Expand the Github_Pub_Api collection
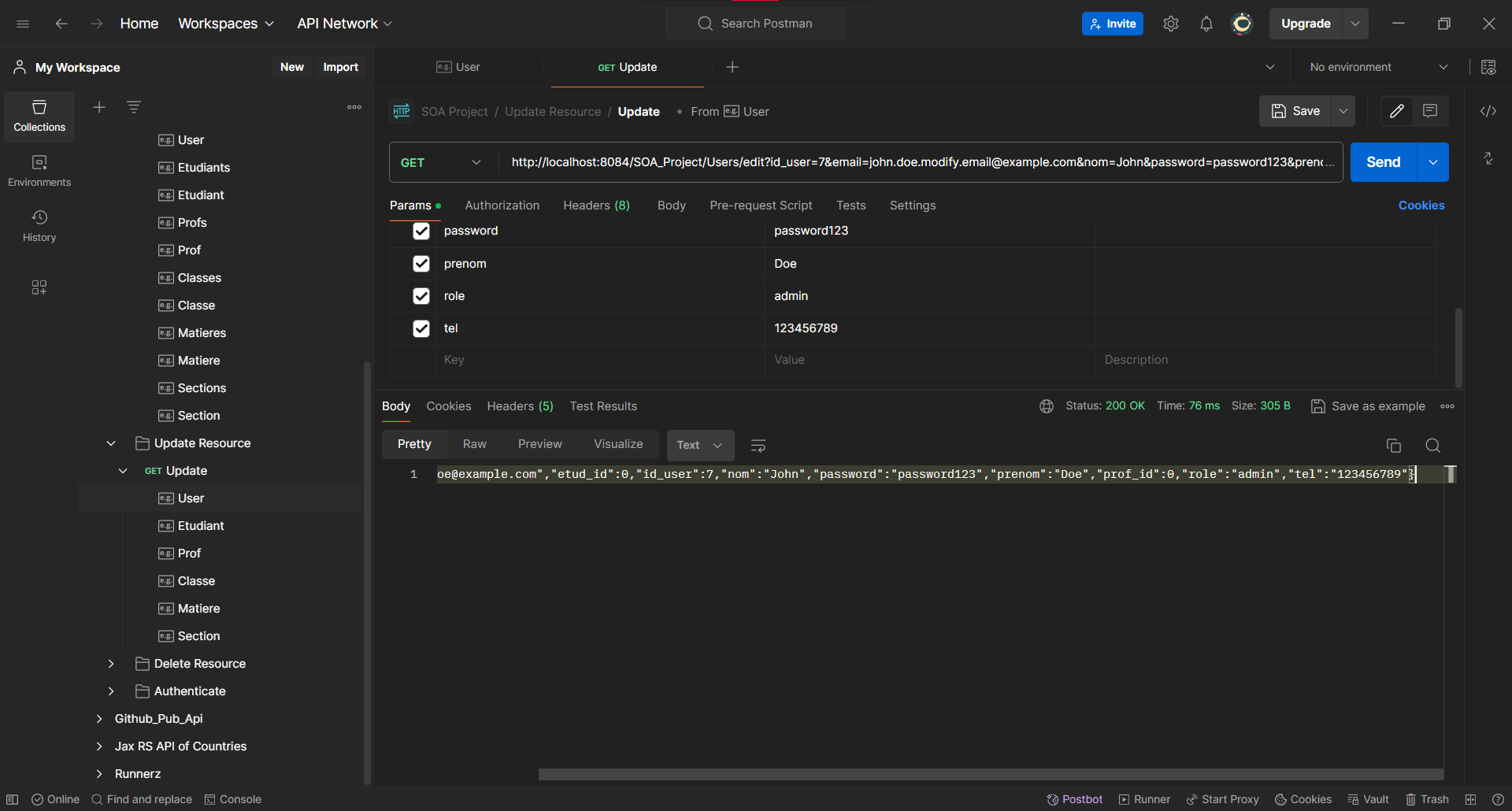This screenshot has height=811, width=1512. (99, 719)
